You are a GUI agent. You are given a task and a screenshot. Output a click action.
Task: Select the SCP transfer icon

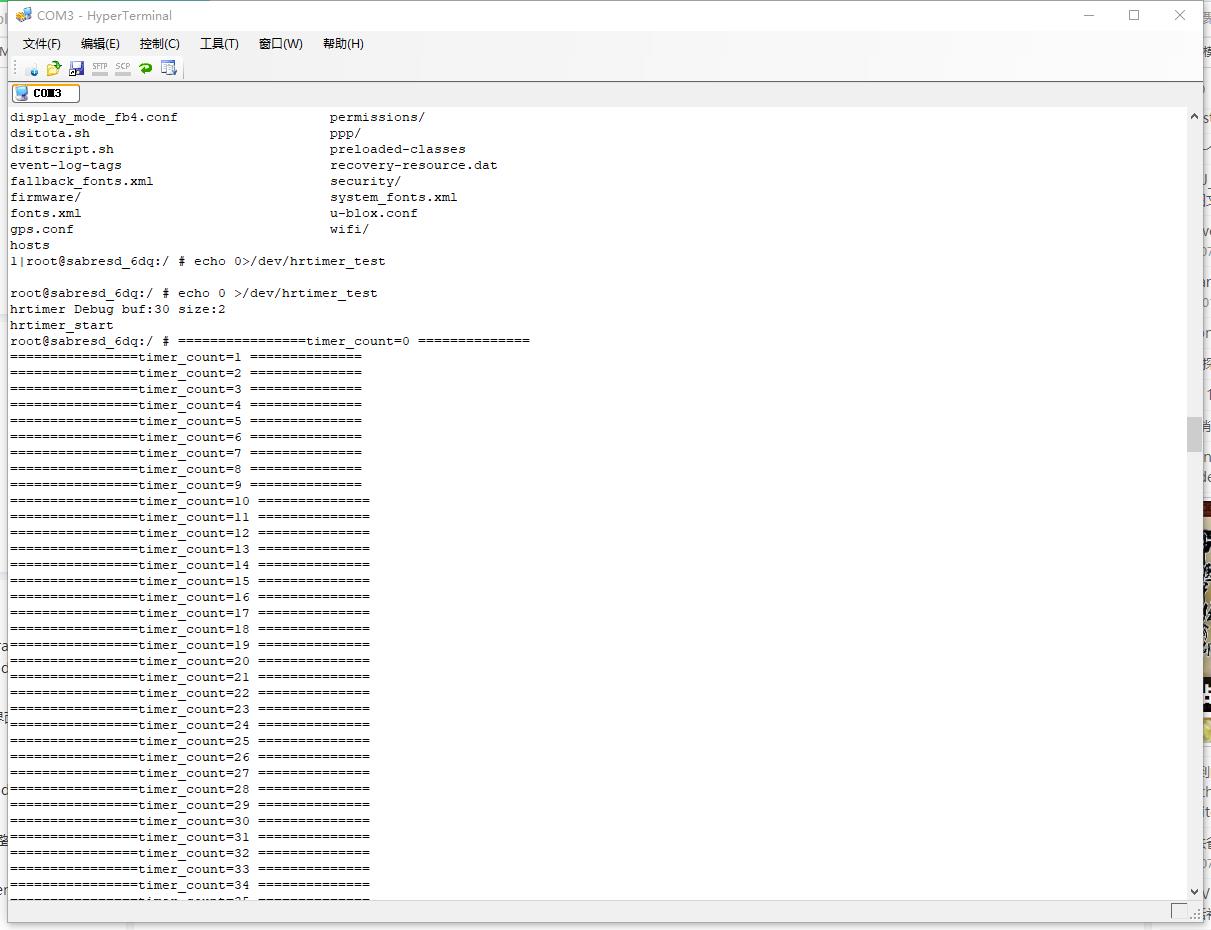click(122, 68)
